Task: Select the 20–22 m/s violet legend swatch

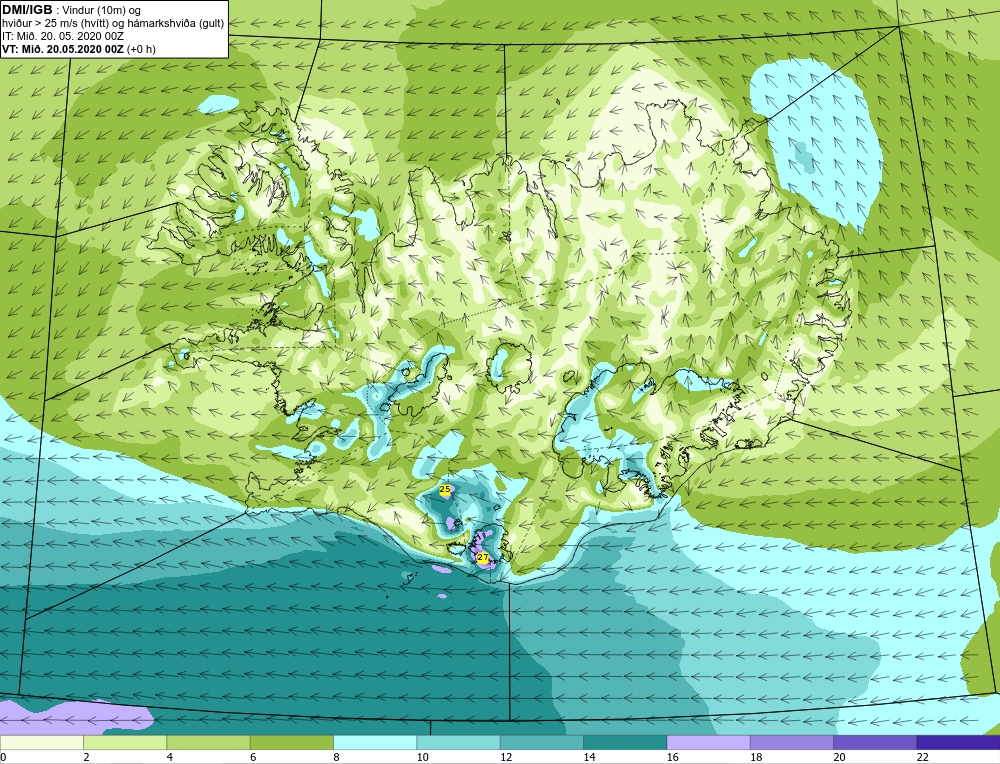Action: pos(874,742)
